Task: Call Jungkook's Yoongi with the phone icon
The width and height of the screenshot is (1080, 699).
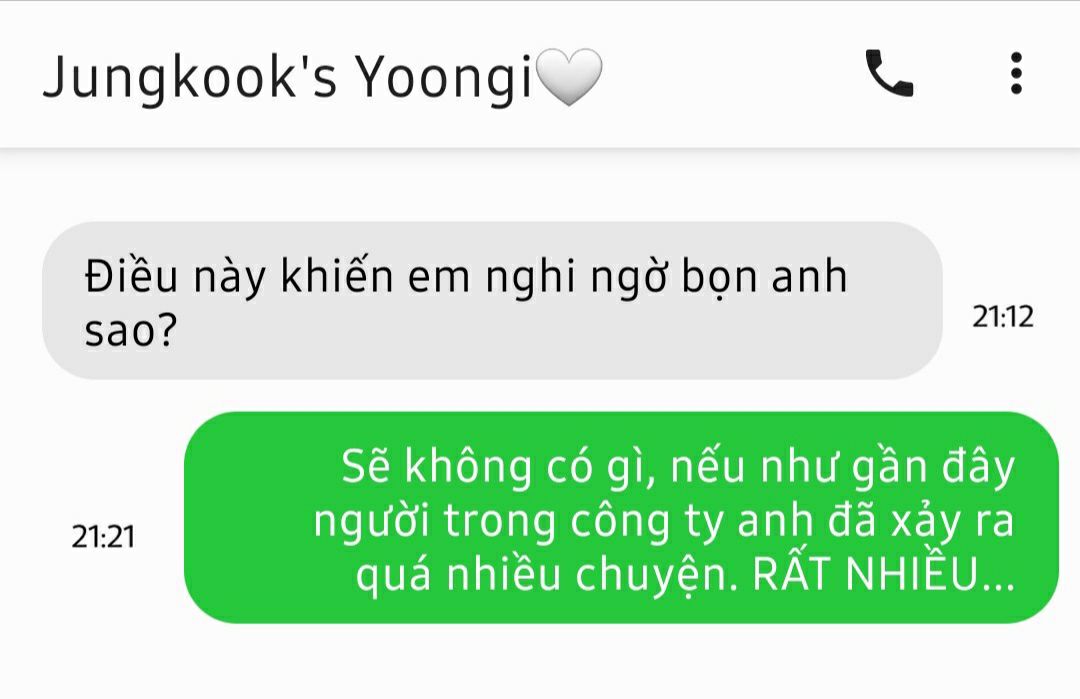Action: click(x=889, y=73)
